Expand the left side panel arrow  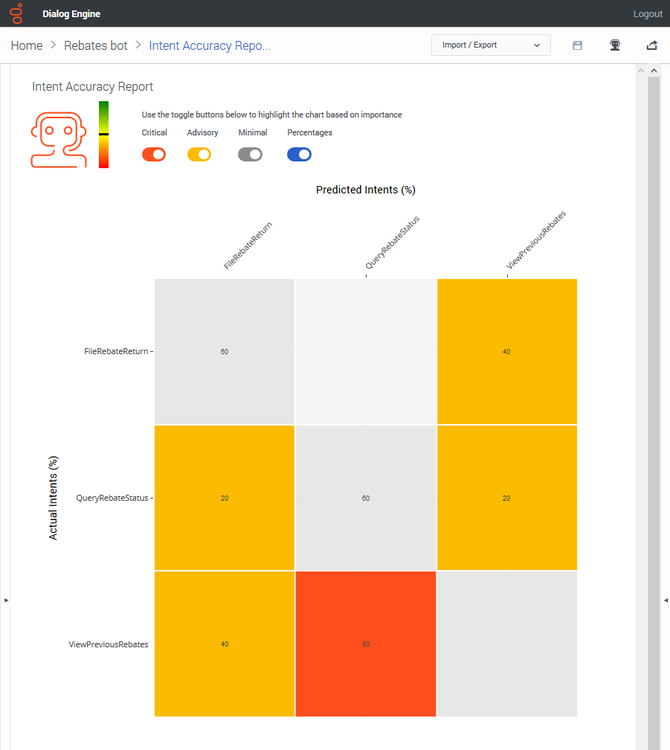click(6, 600)
